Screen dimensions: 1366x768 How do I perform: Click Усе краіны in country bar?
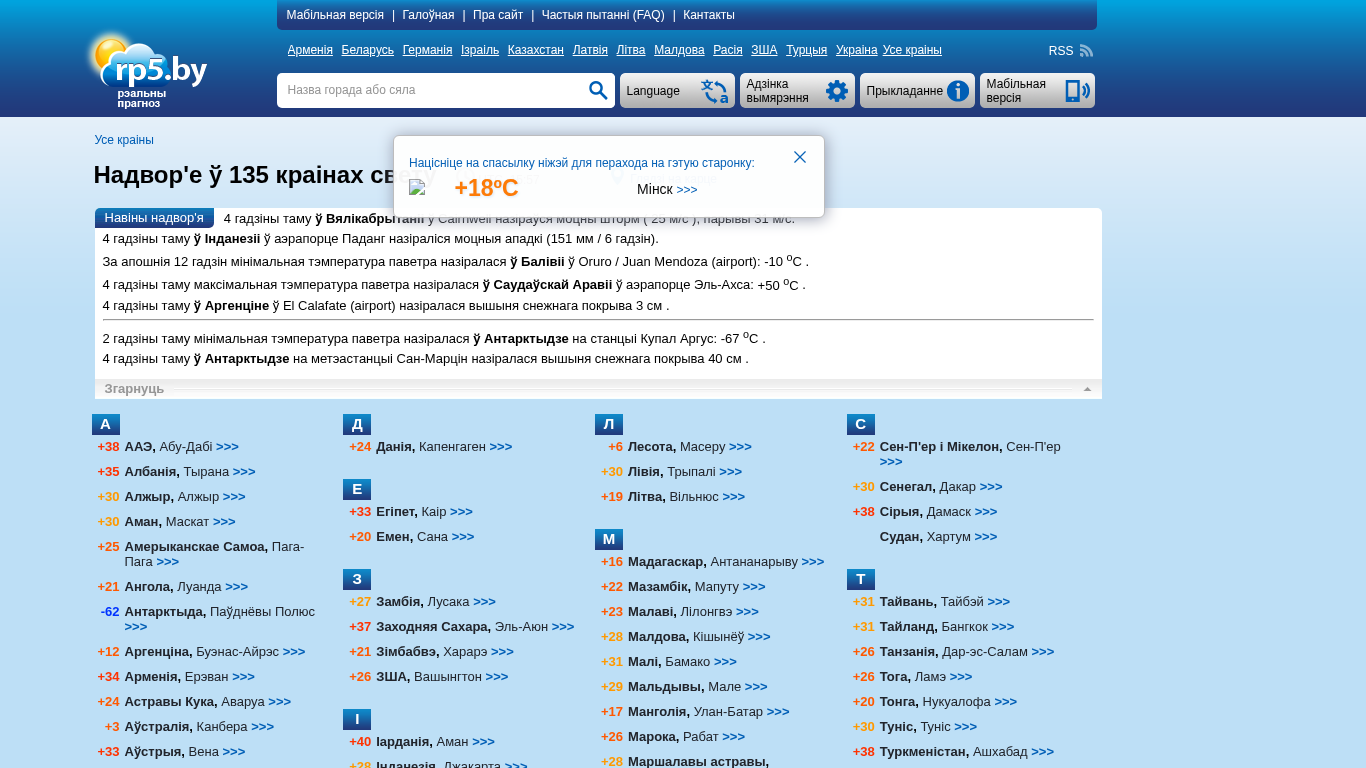[912, 50]
